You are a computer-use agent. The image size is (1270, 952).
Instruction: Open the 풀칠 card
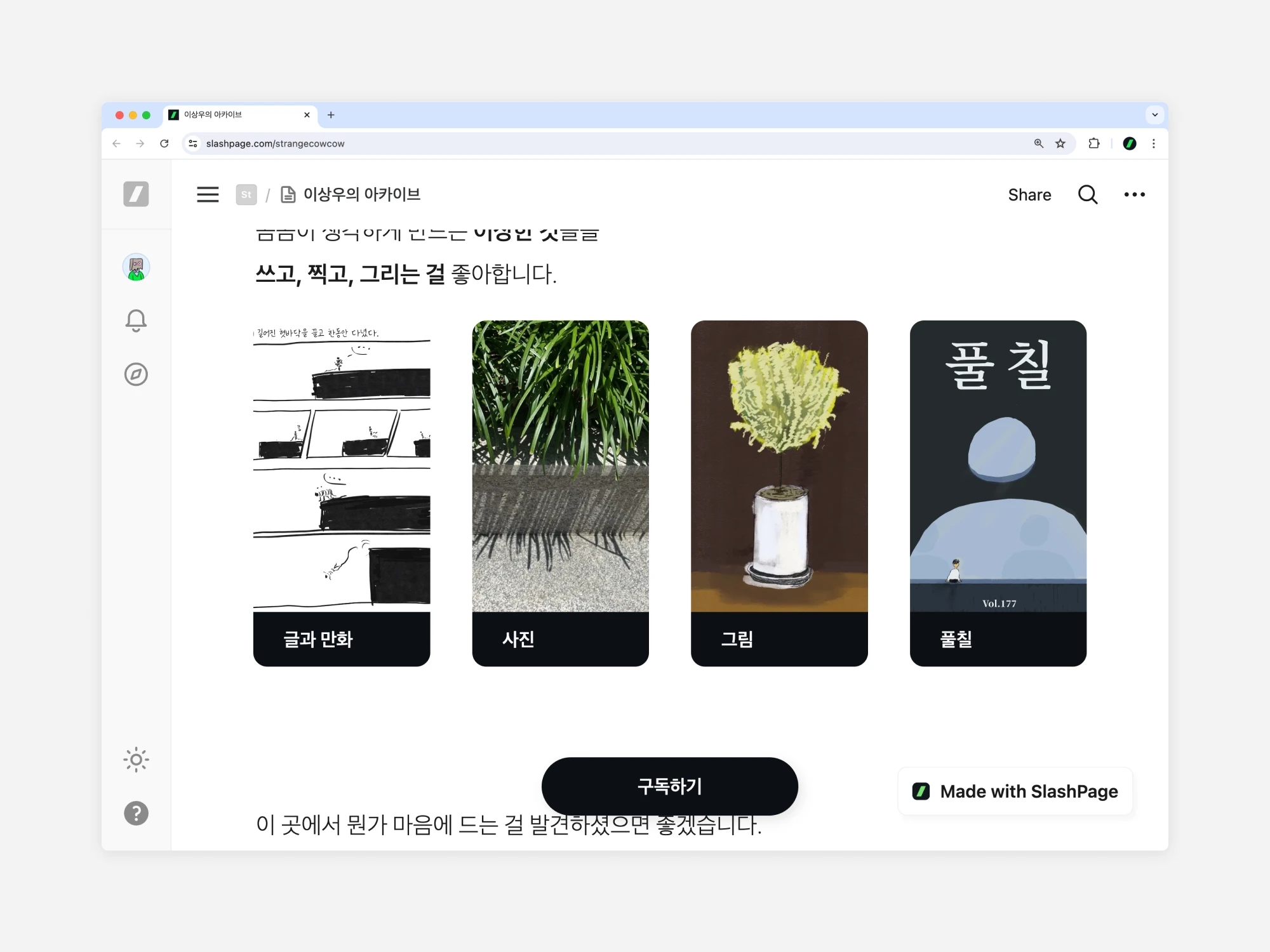click(998, 494)
